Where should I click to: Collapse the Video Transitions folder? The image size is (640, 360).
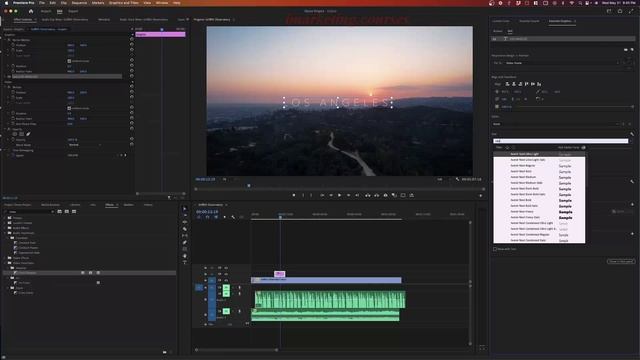point(5,263)
